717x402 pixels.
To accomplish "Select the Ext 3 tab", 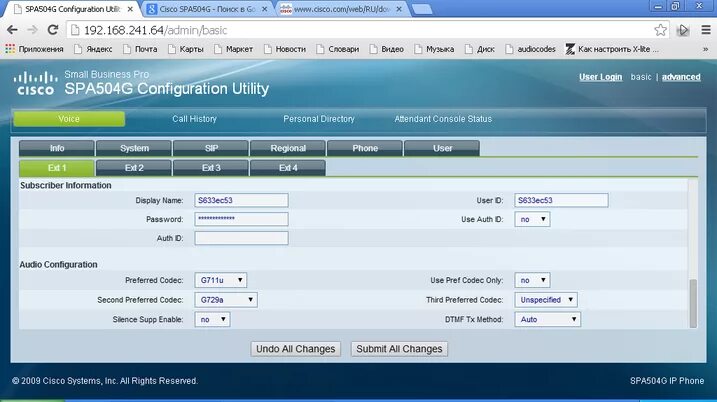I will point(211,168).
